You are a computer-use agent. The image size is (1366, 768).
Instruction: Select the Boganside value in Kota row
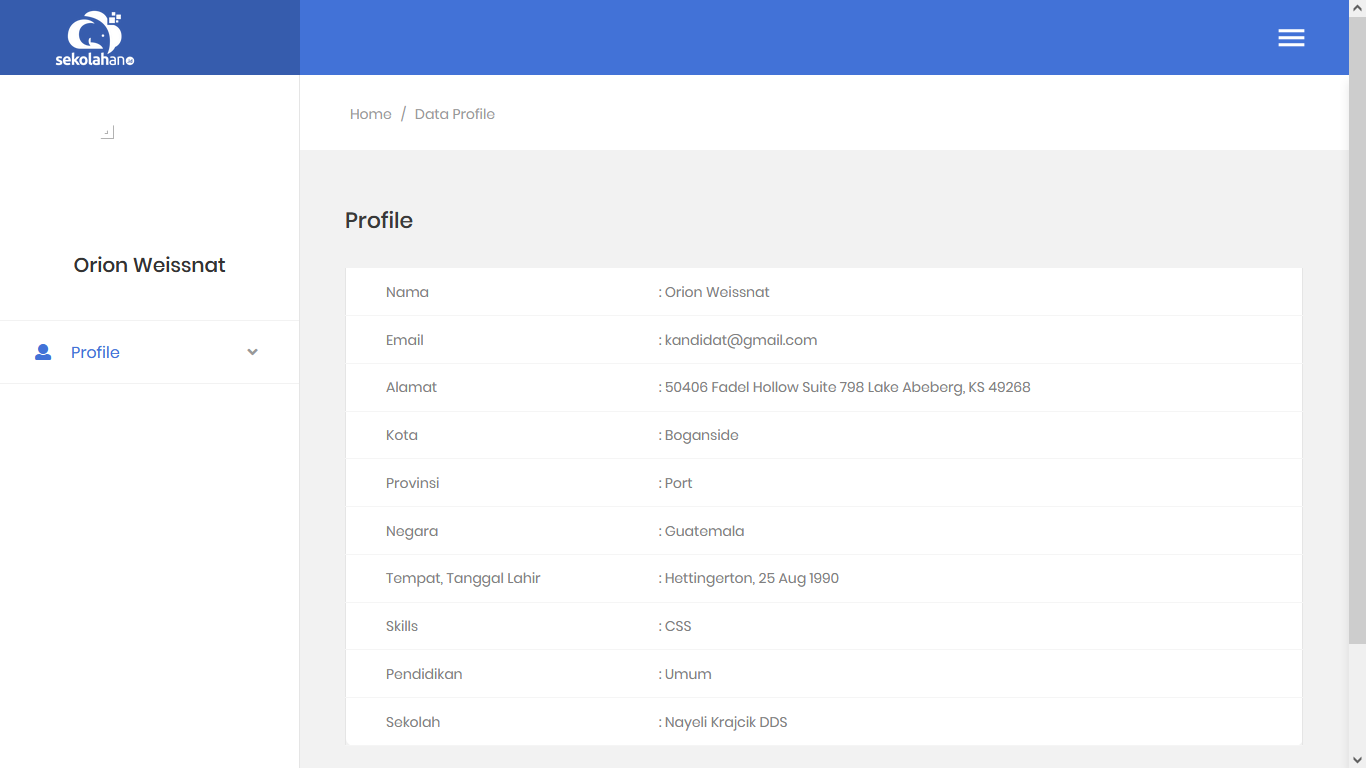pyautogui.click(x=701, y=435)
